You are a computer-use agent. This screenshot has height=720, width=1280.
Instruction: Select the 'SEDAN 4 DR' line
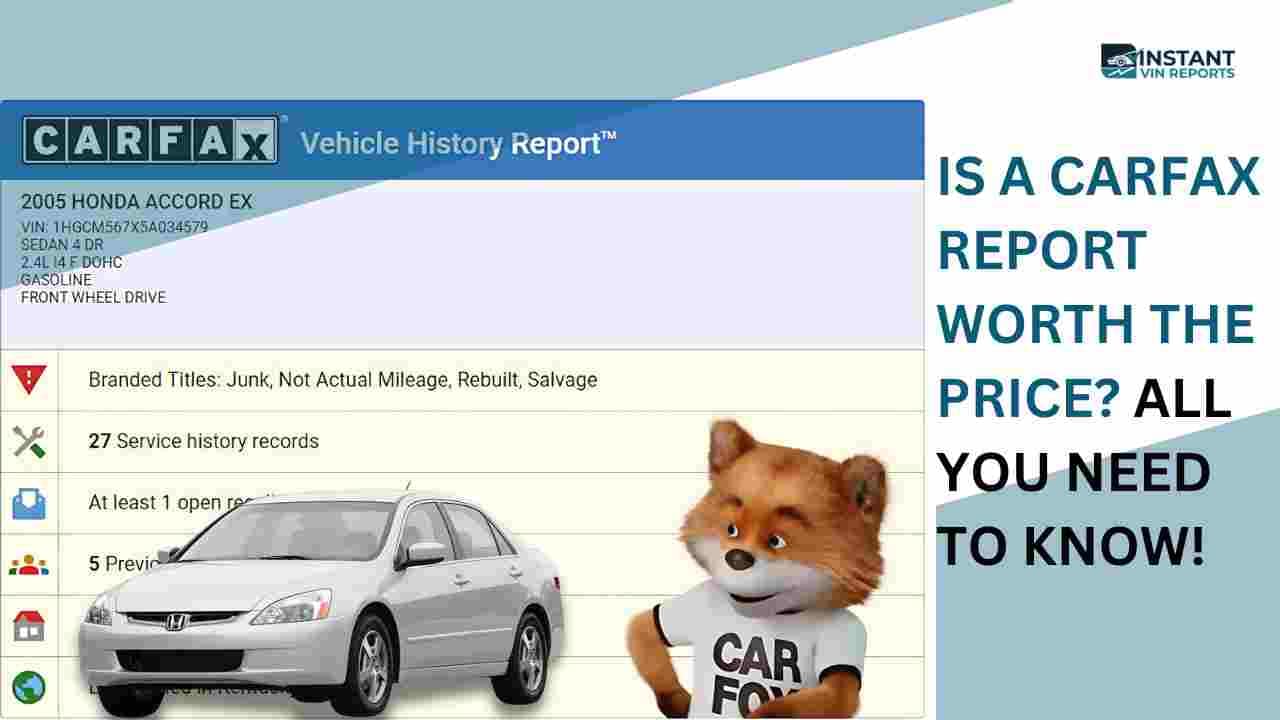[x=62, y=245]
